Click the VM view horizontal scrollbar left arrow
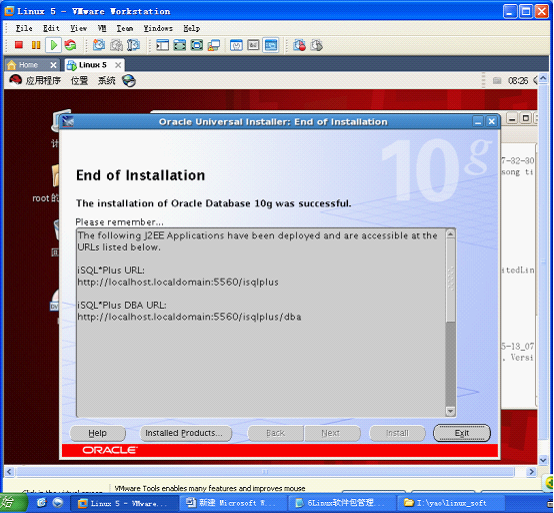The image size is (554, 513). (10, 472)
